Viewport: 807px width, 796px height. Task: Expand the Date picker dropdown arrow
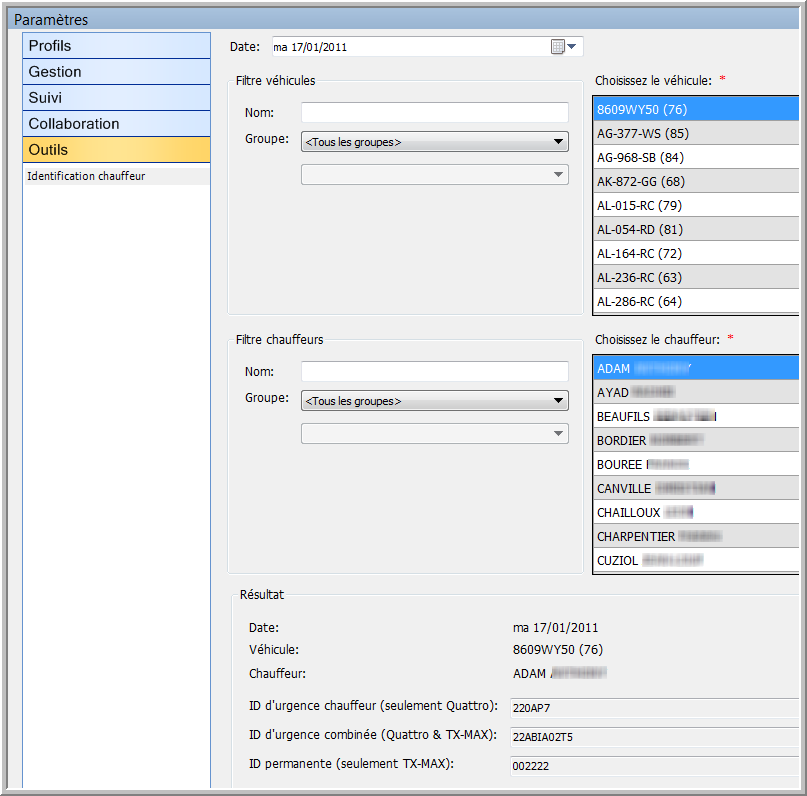(572, 47)
